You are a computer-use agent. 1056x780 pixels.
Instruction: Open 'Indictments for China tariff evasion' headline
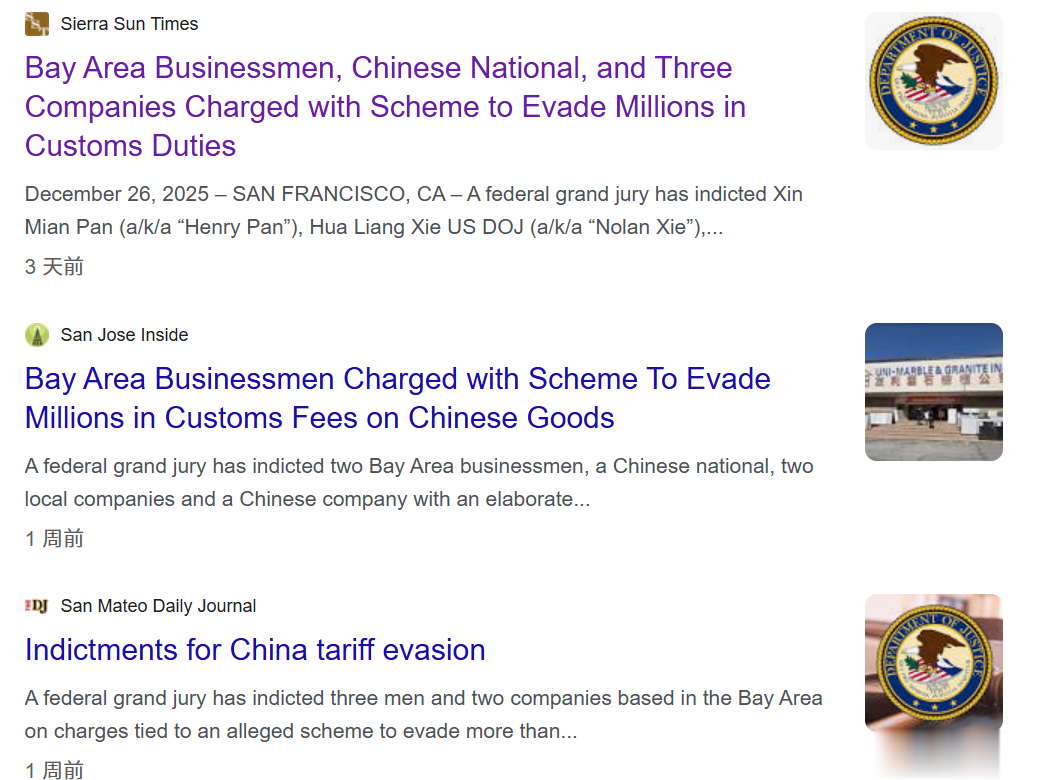(255, 650)
